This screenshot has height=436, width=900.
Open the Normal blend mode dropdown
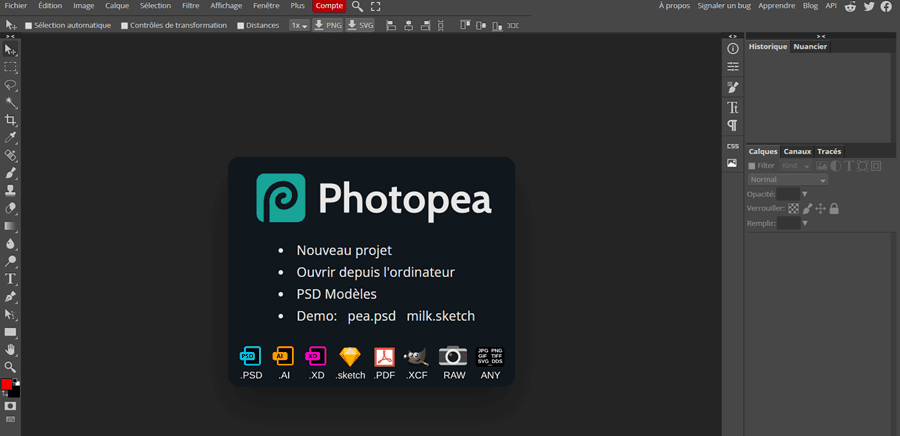coord(788,180)
